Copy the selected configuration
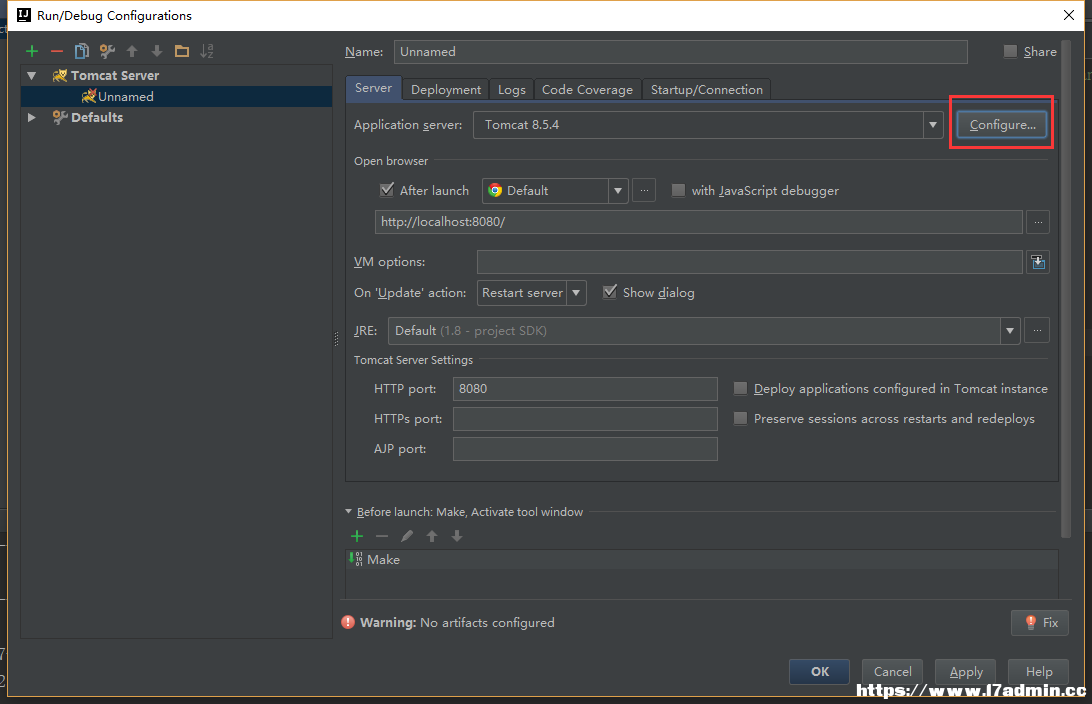The height and width of the screenshot is (704, 1092). (x=81, y=51)
